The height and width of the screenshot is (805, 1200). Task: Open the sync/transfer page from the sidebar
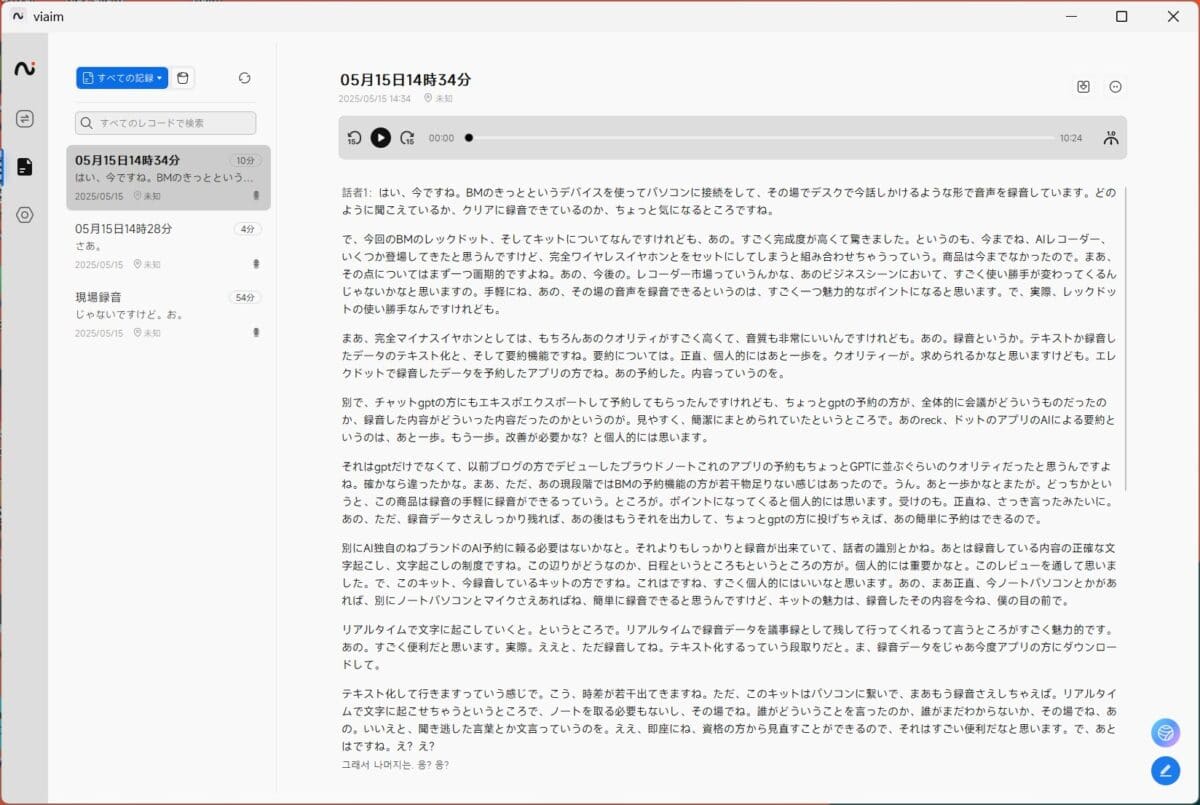tap(24, 119)
